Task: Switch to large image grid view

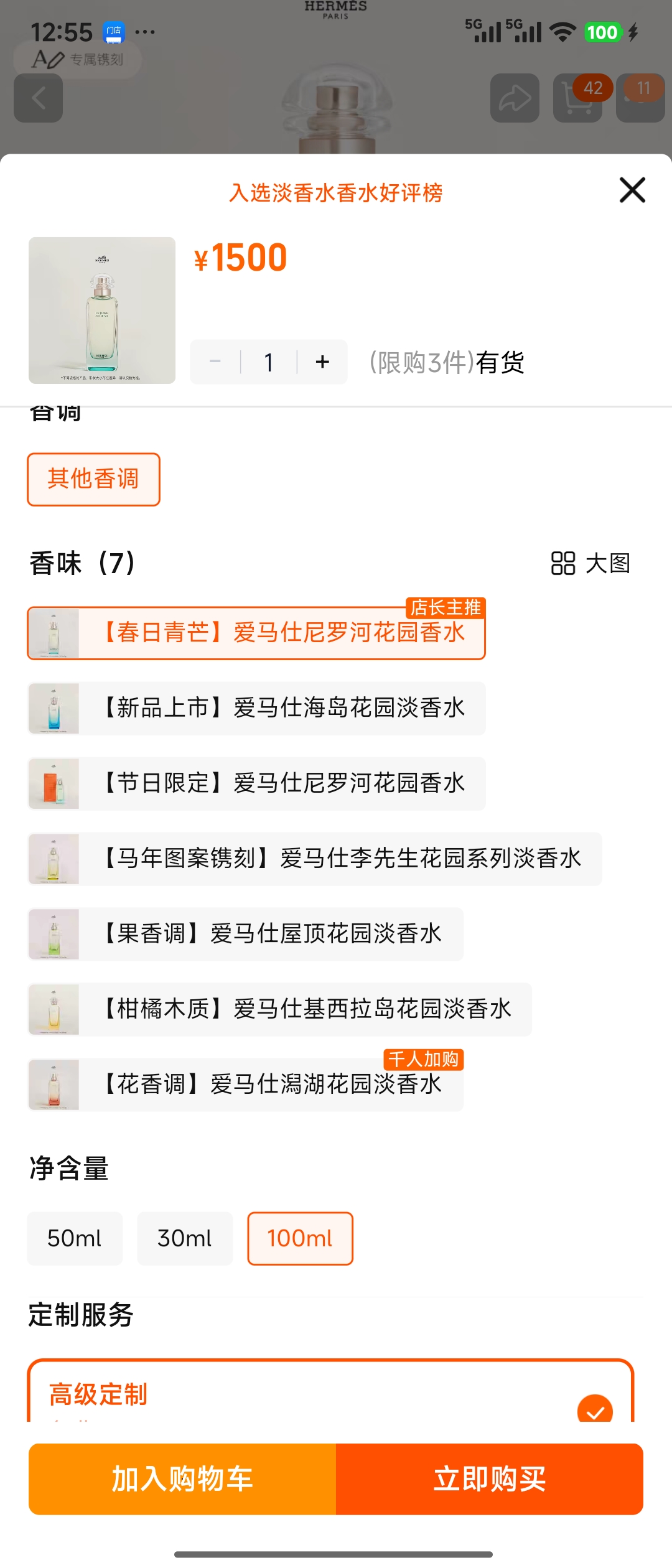Action: click(x=590, y=563)
